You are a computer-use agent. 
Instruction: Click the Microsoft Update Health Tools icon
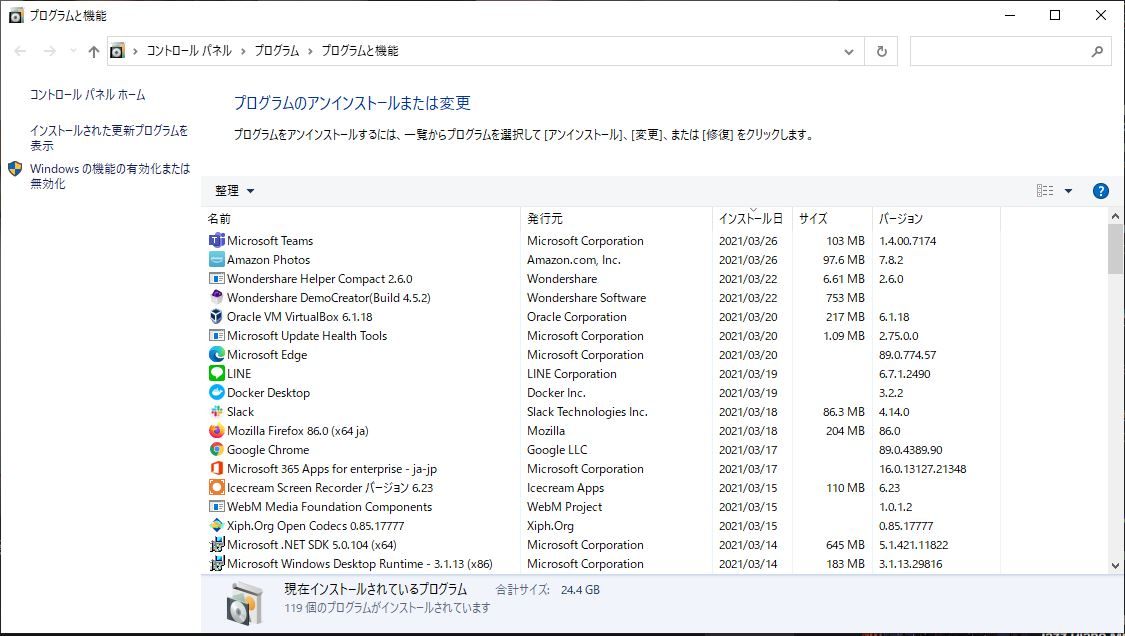(217, 335)
